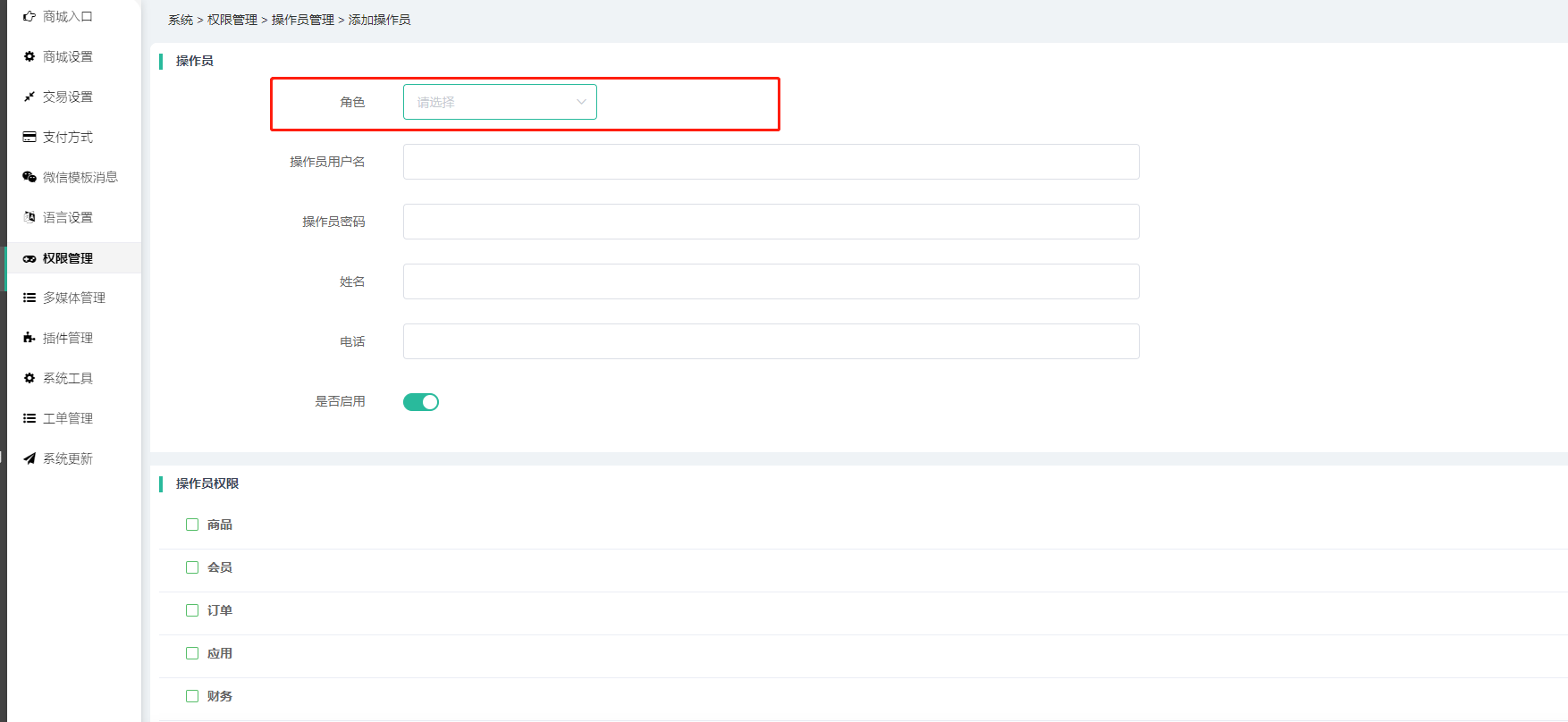
Task: Click the 系统更新 paper plane icon
Action: (x=30, y=458)
